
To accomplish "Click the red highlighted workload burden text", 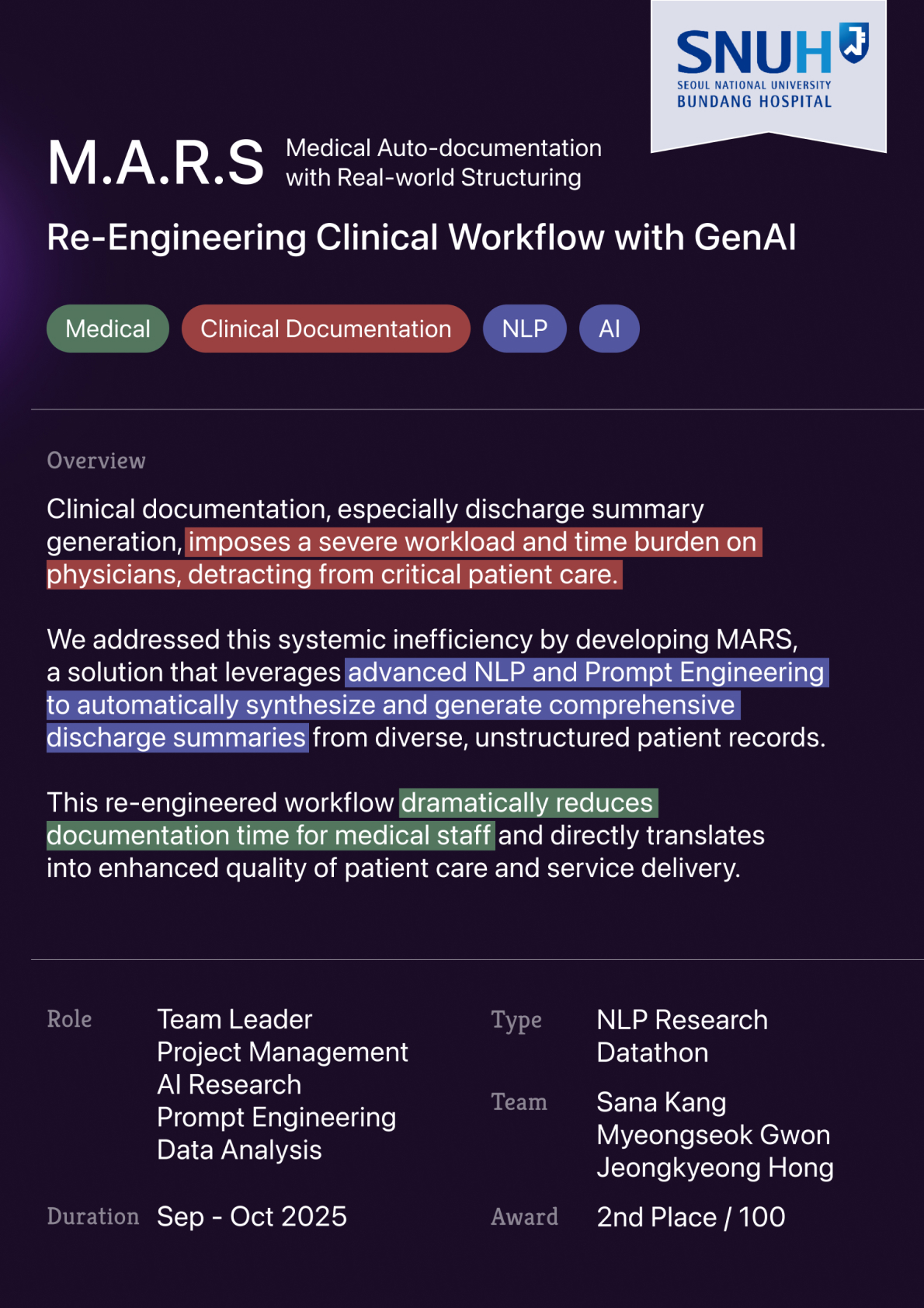I will (472, 542).
